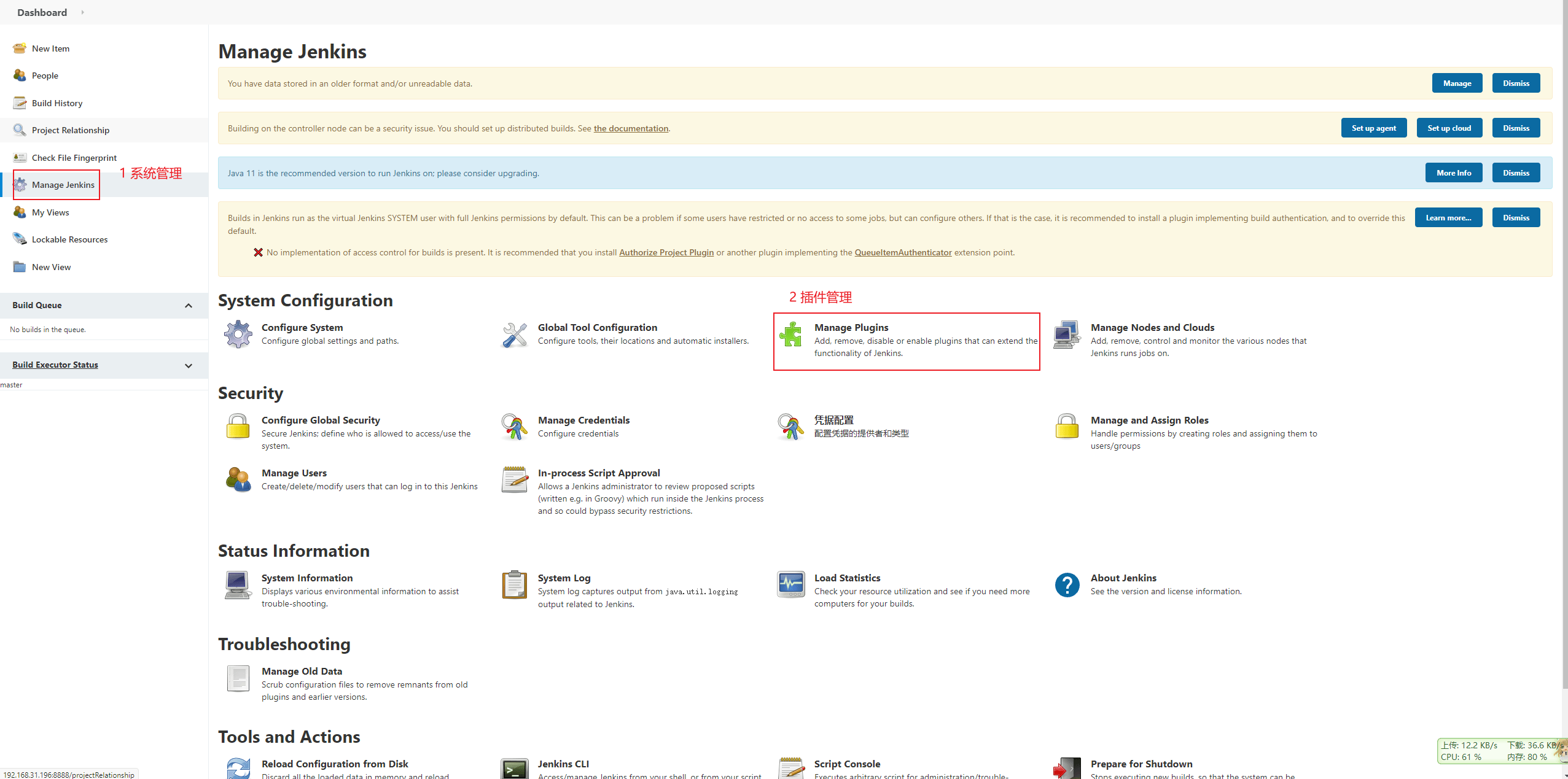Viewport: 1568px width, 779px height.
Task: Click the Learn more... button
Action: [x=1448, y=218]
